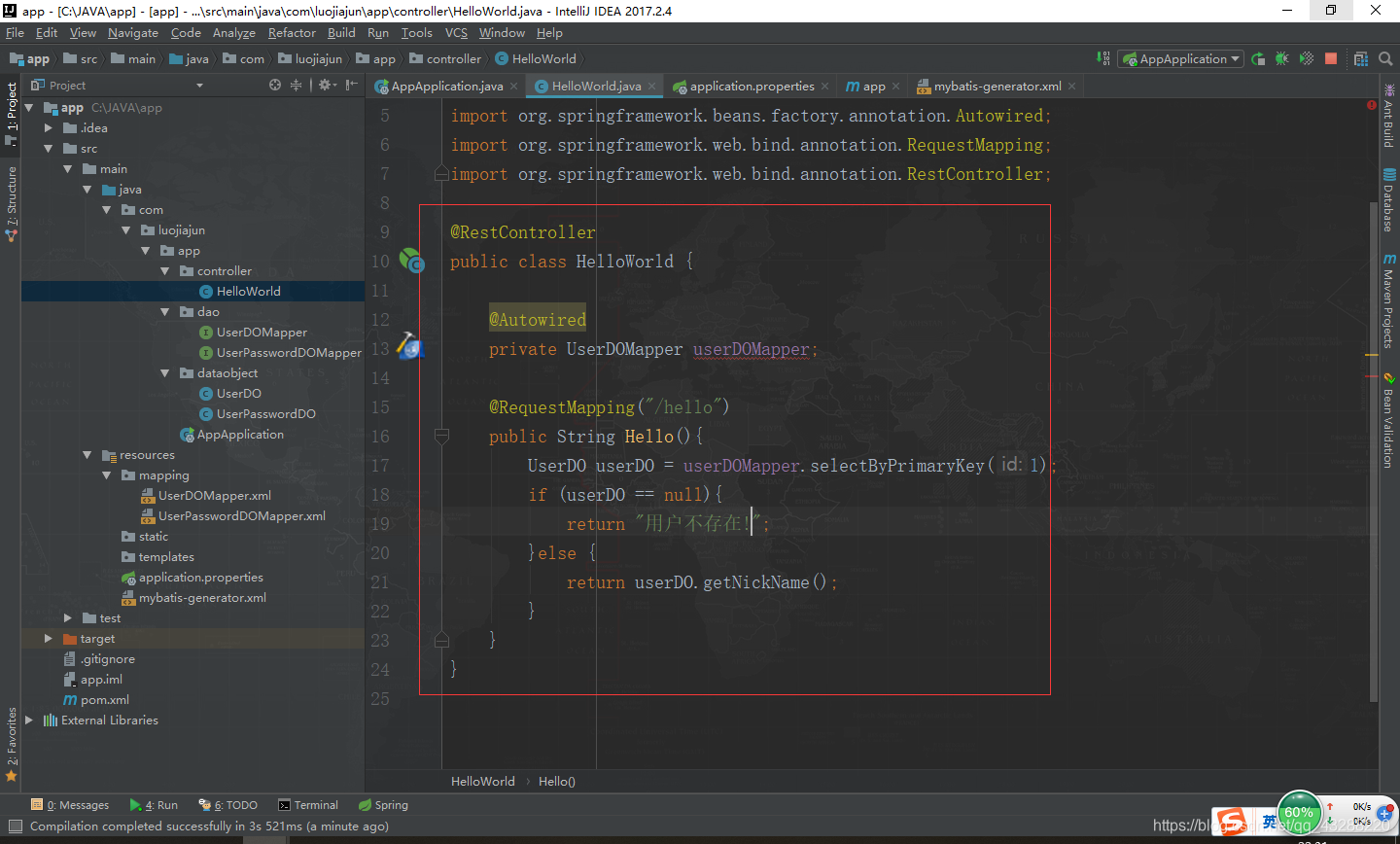Click the yellow warning marker on the scrollbar stripe

pyautogui.click(x=1372, y=355)
